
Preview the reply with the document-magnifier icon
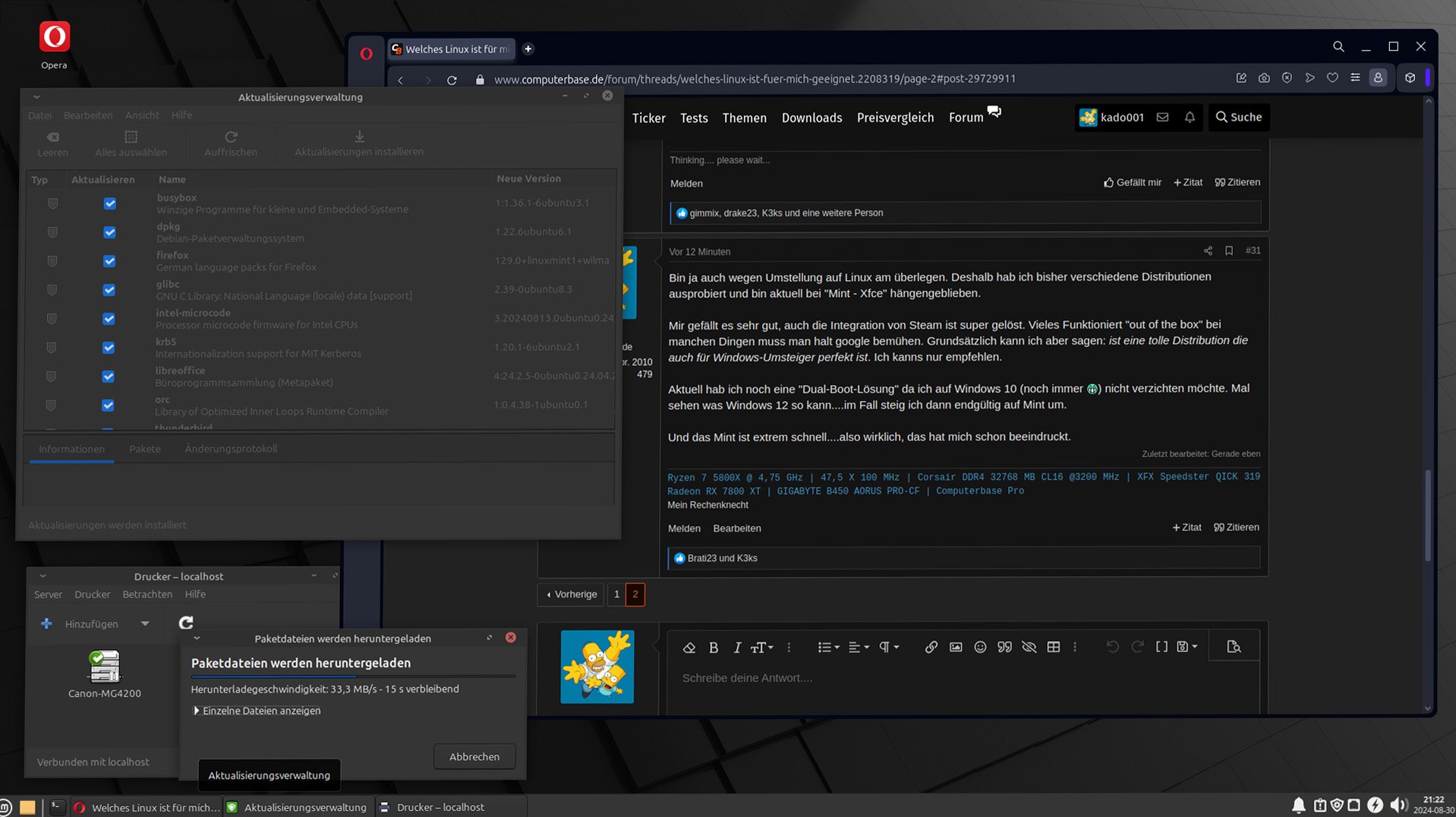click(1234, 647)
